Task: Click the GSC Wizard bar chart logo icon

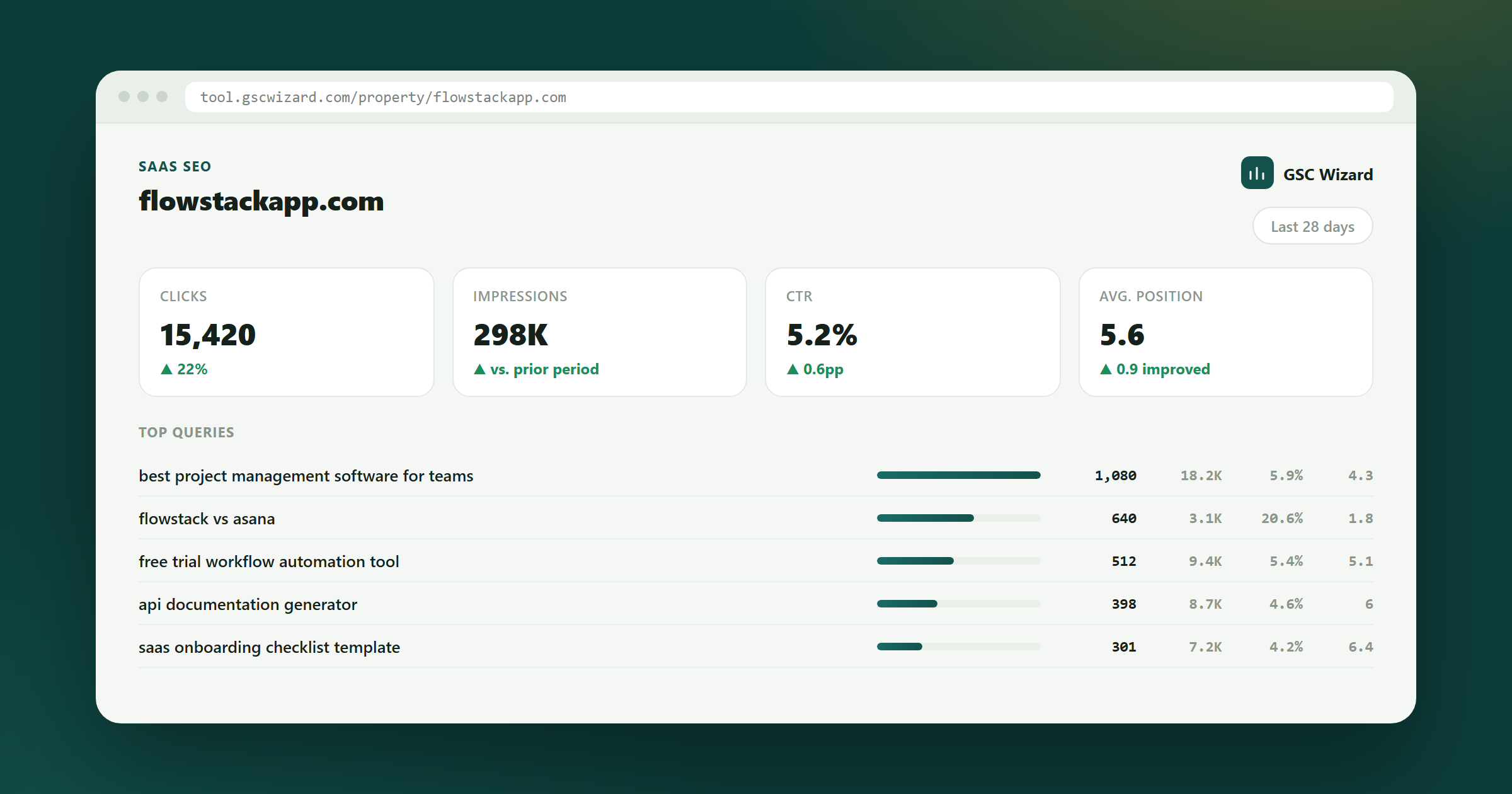Action: pyautogui.click(x=1257, y=173)
